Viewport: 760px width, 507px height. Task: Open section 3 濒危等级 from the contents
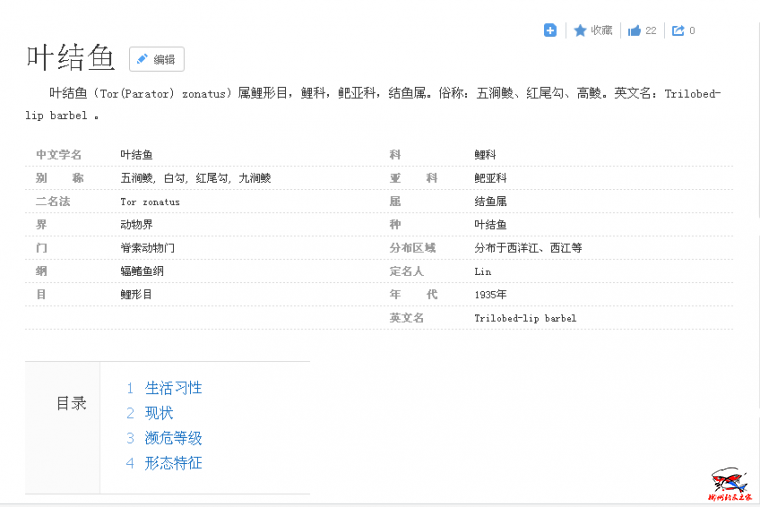pos(173,438)
